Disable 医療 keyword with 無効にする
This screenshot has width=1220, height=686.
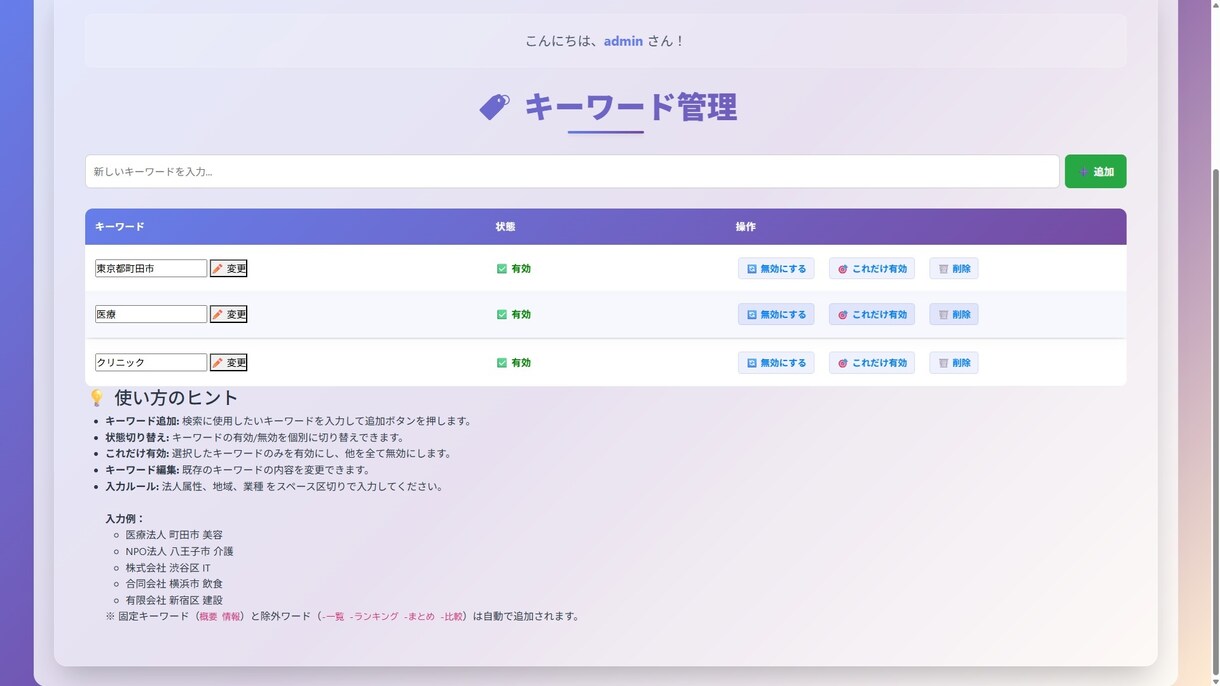tap(776, 314)
